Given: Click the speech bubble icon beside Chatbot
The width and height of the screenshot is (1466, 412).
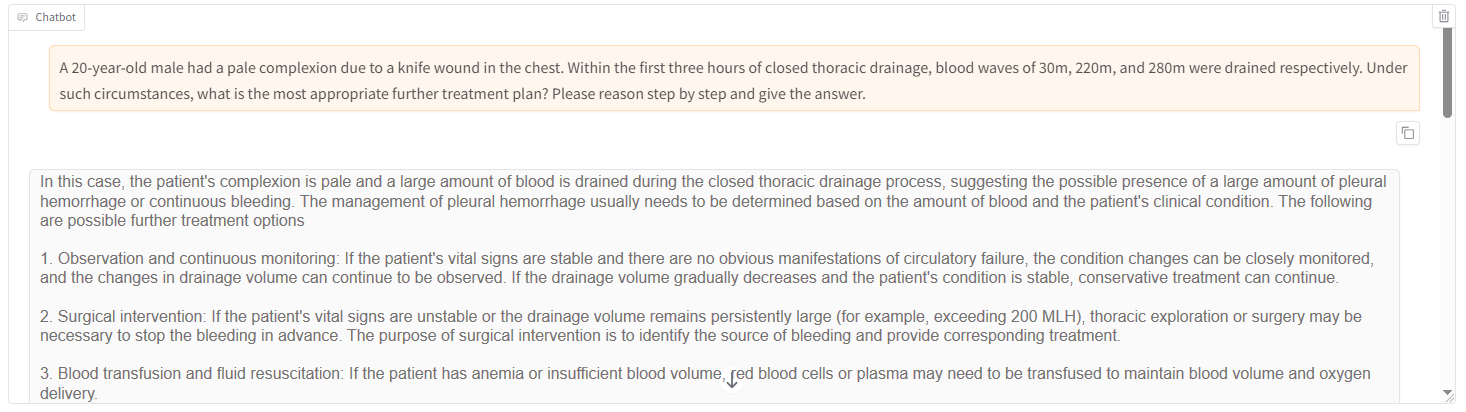Looking at the screenshot, I should click(x=23, y=17).
